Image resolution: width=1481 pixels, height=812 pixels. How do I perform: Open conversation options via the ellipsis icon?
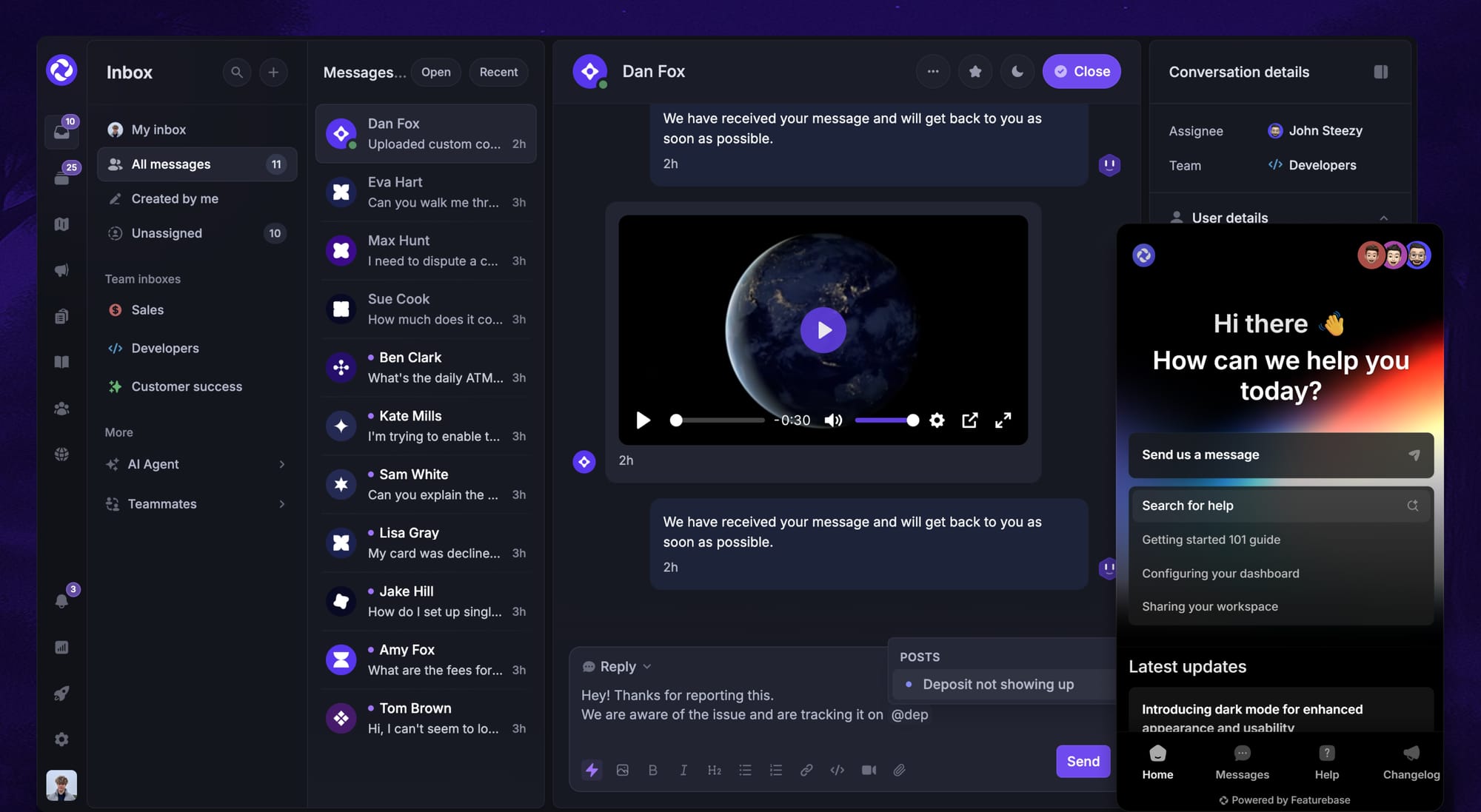[932, 71]
